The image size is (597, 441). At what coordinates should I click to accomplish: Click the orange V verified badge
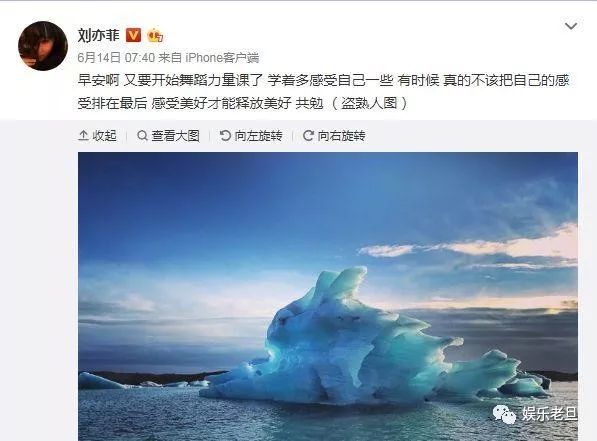click(x=133, y=35)
